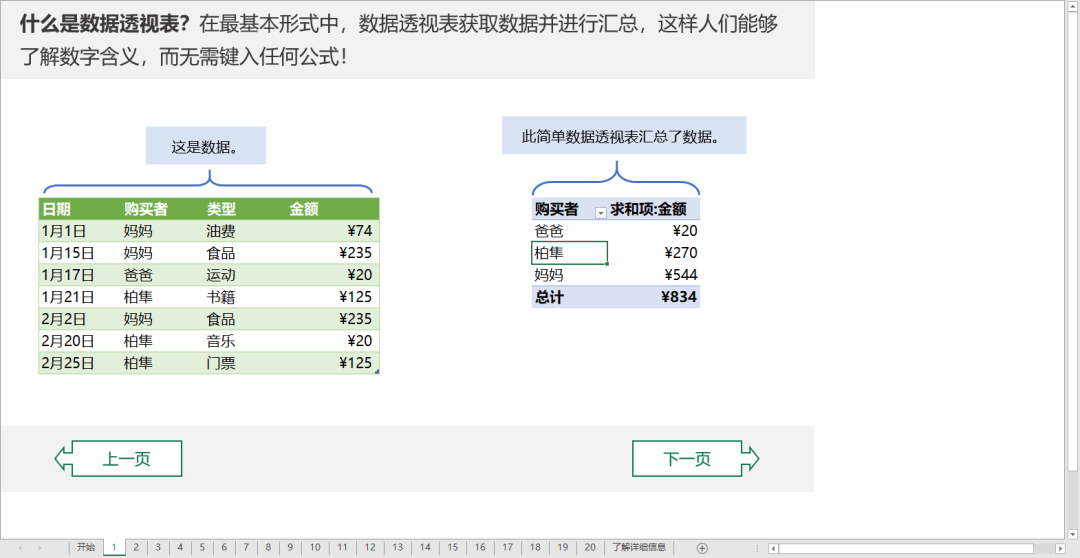Switch to the 开始 sheet tab
Screen dimensions: 1080x558
pyautogui.click(x=86, y=548)
